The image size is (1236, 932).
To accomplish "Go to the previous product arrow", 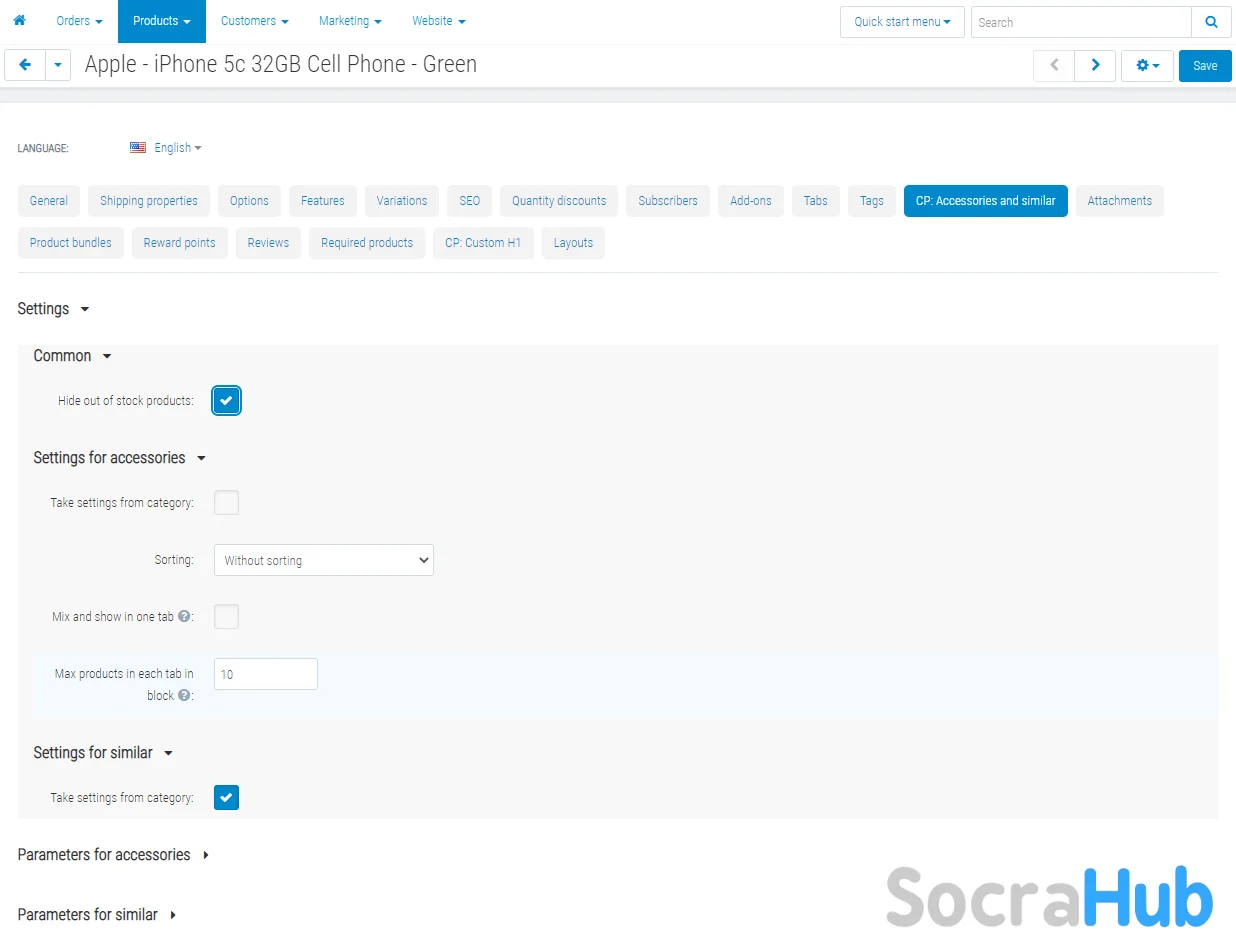I will (1054, 65).
